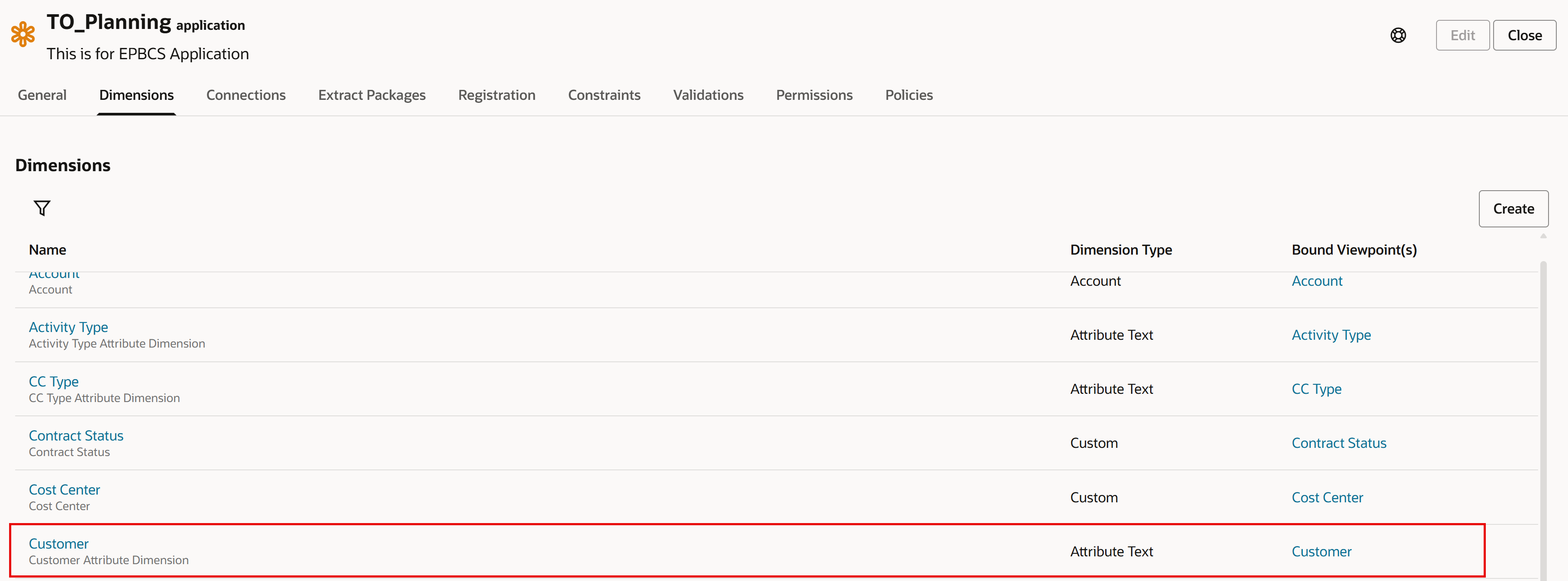Select 'Activity Type Attribute Dimension' description text
The height and width of the screenshot is (581, 1568).
[117, 344]
